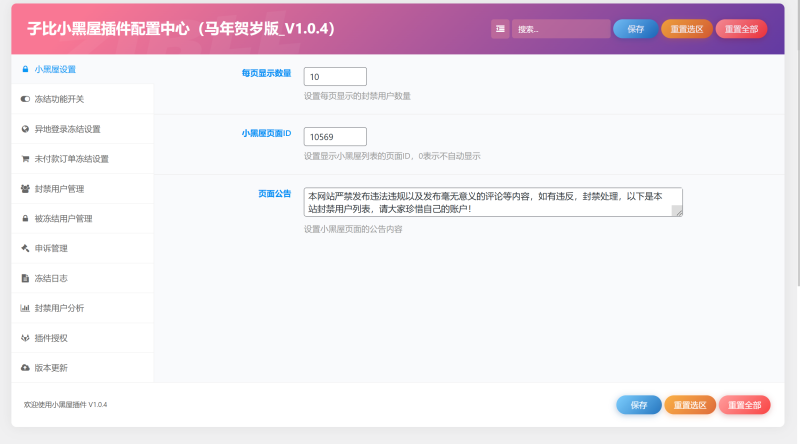Image resolution: width=800 pixels, height=444 pixels.
Task: Open the 小黑屋设置 section
Action: pos(82,69)
